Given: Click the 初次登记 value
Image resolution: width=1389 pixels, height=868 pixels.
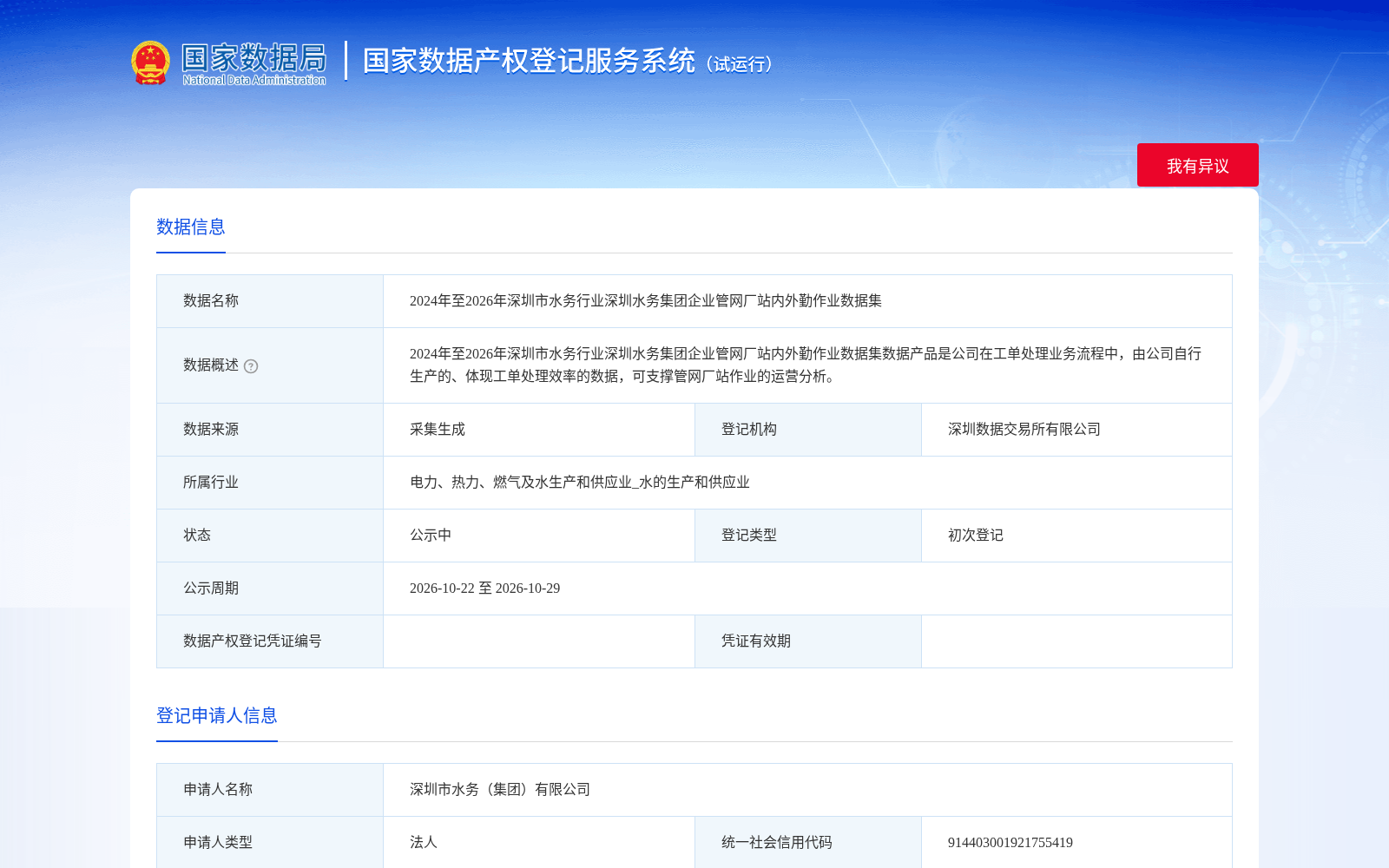Looking at the screenshot, I should [x=976, y=536].
